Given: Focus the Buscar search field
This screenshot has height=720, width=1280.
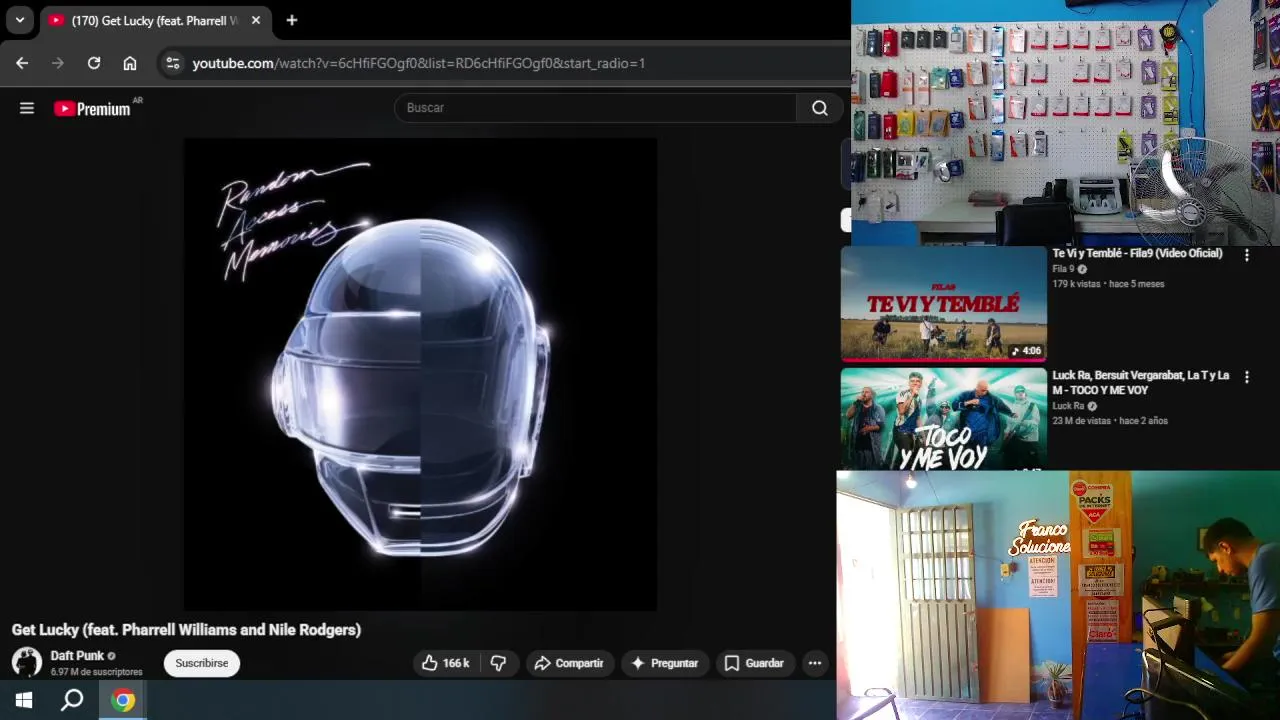Looking at the screenshot, I should (595, 108).
